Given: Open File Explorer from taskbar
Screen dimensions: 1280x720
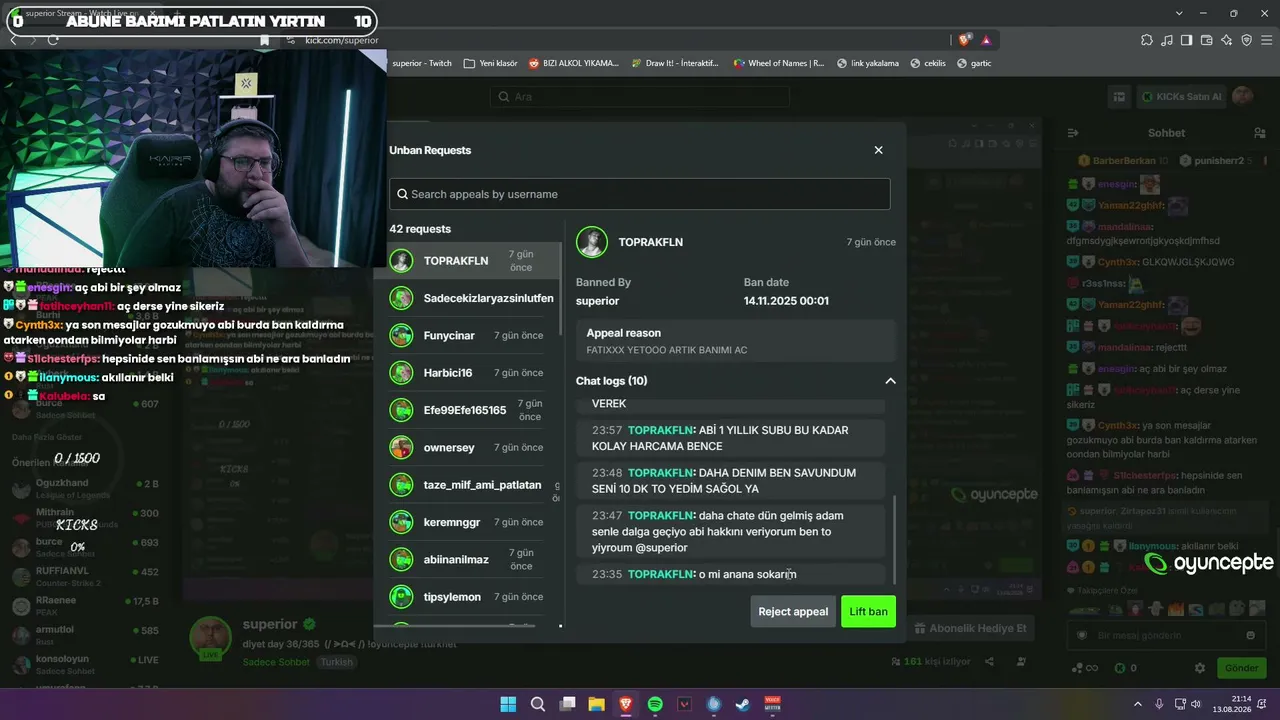Looking at the screenshot, I should pyautogui.click(x=596, y=704).
